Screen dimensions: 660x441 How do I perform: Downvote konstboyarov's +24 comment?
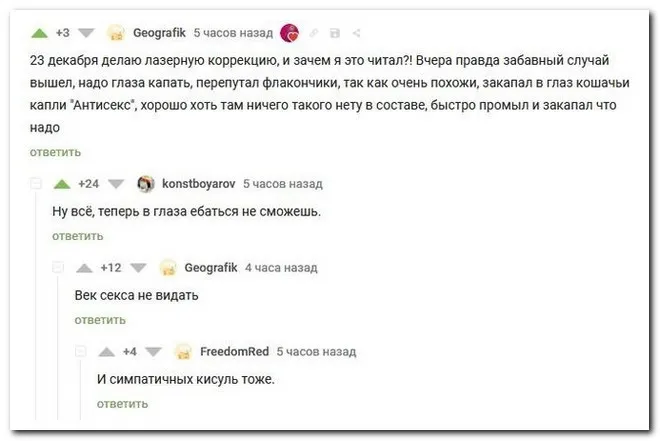pos(113,184)
